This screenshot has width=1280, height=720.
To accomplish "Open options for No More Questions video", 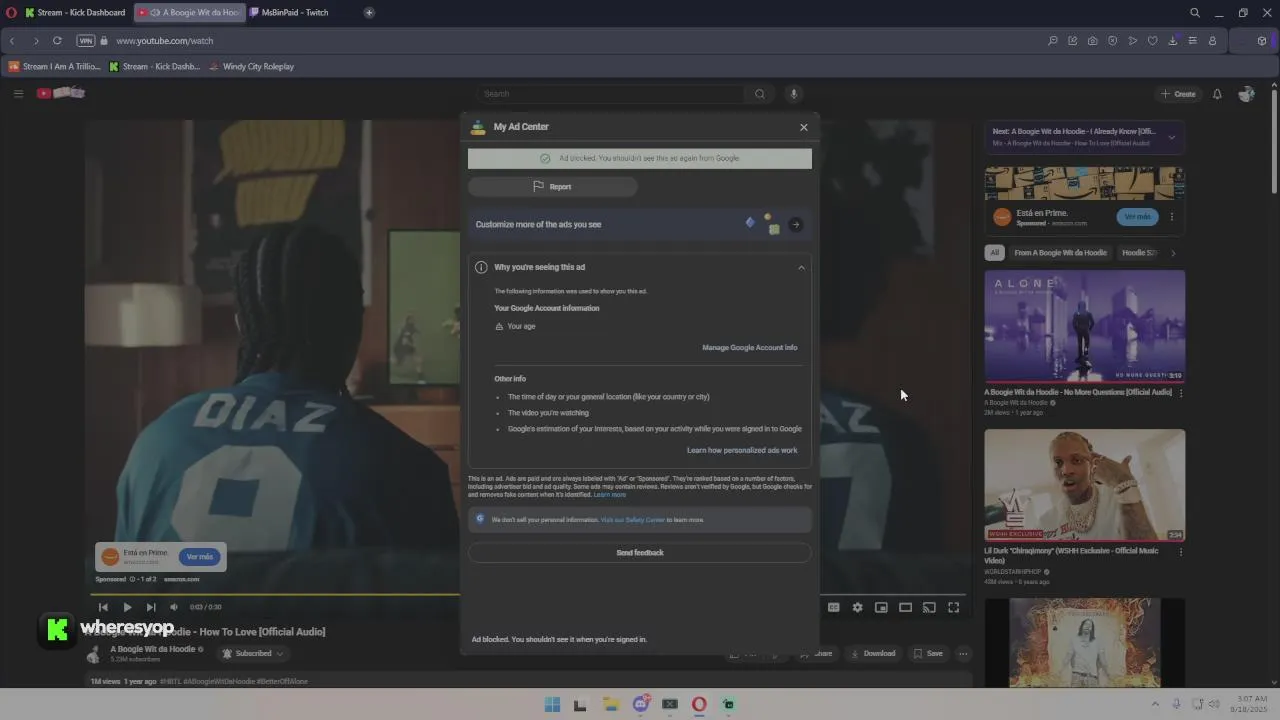I will (1181, 393).
